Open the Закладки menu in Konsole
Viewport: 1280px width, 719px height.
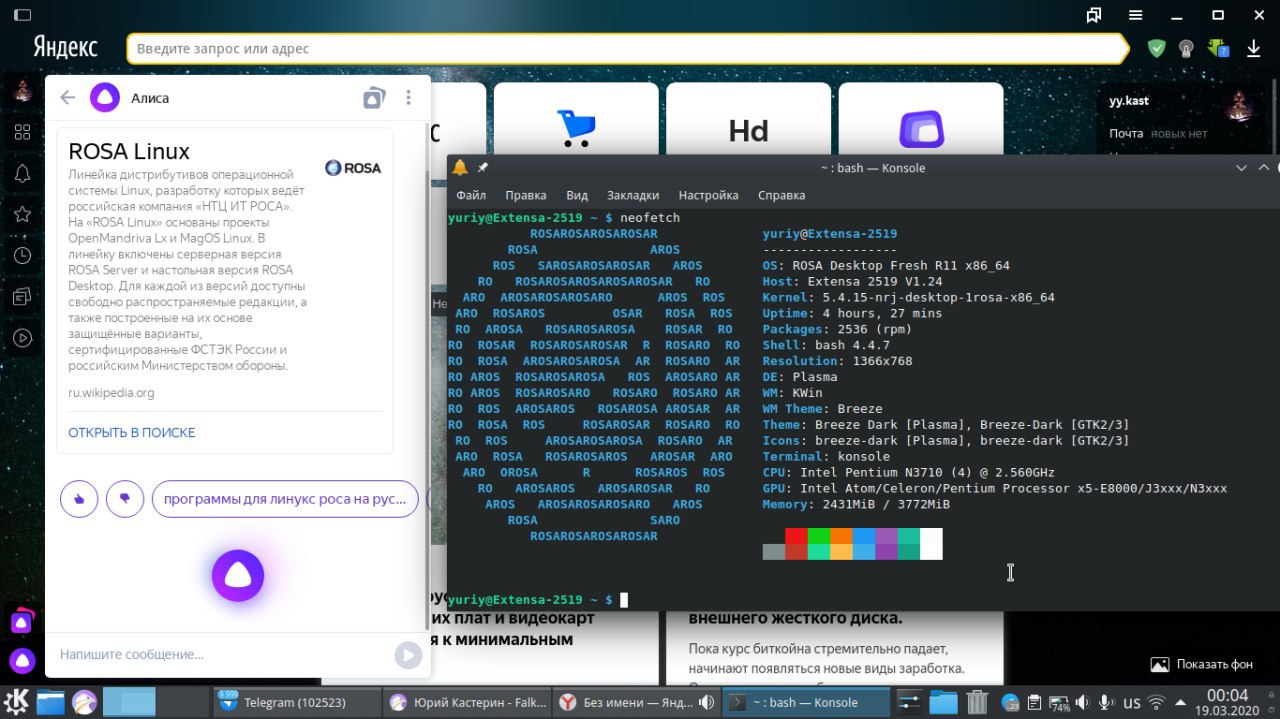[x=633, y=195]
